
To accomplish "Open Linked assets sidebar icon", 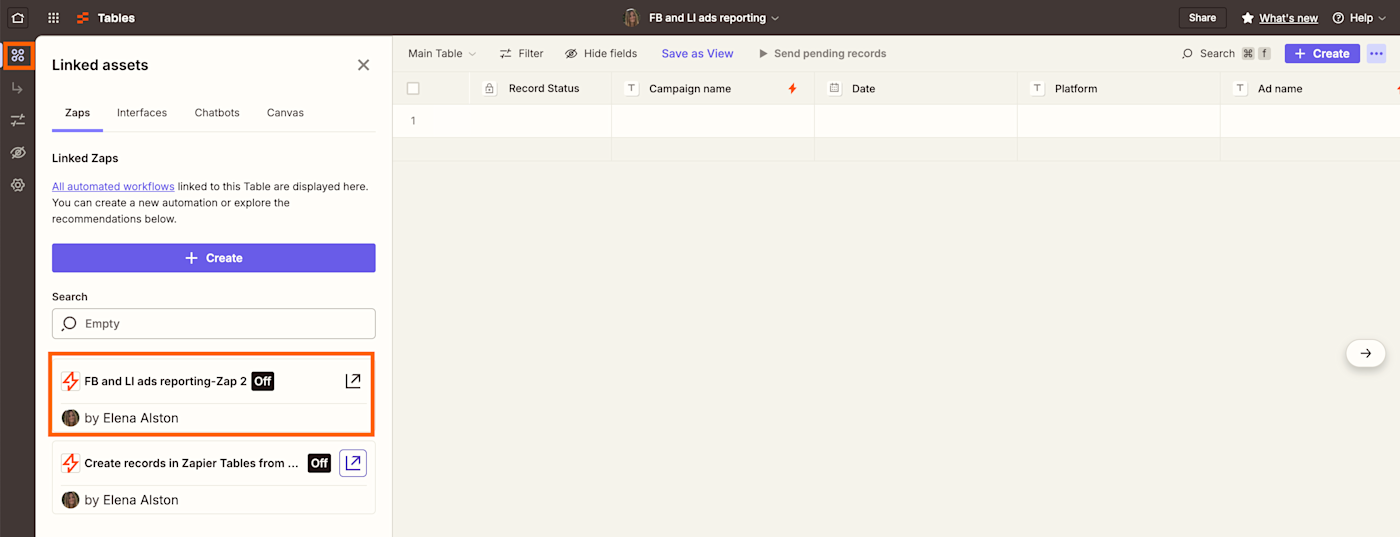I will tap(17, 55).
